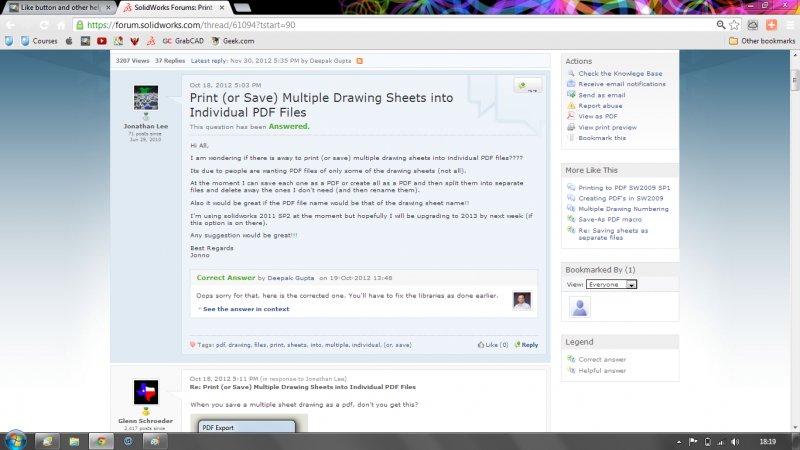Open the red wings bookmark icon

(134, 41)
